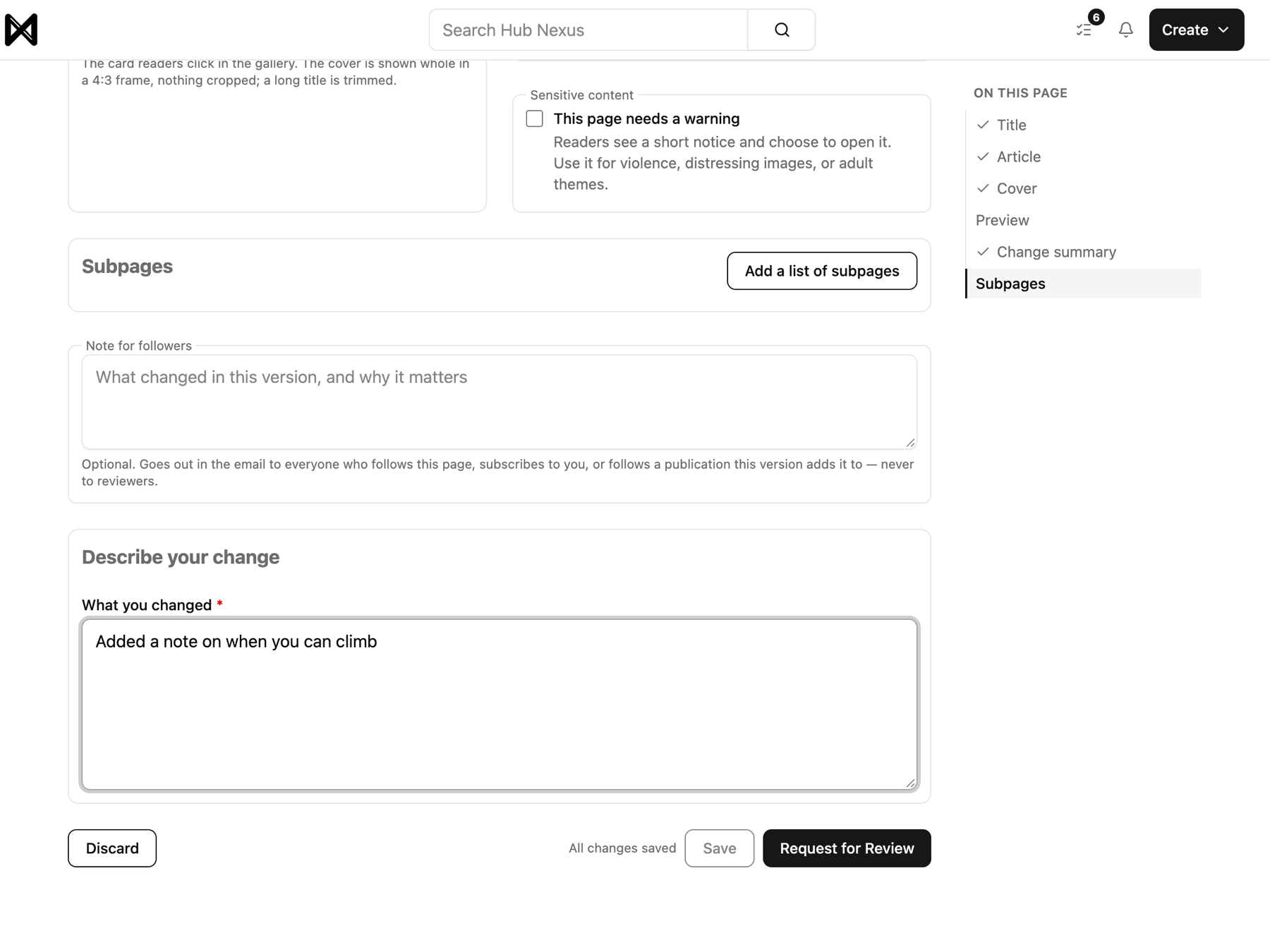Open the task list icon with badge 6

tap(1084, 30)
